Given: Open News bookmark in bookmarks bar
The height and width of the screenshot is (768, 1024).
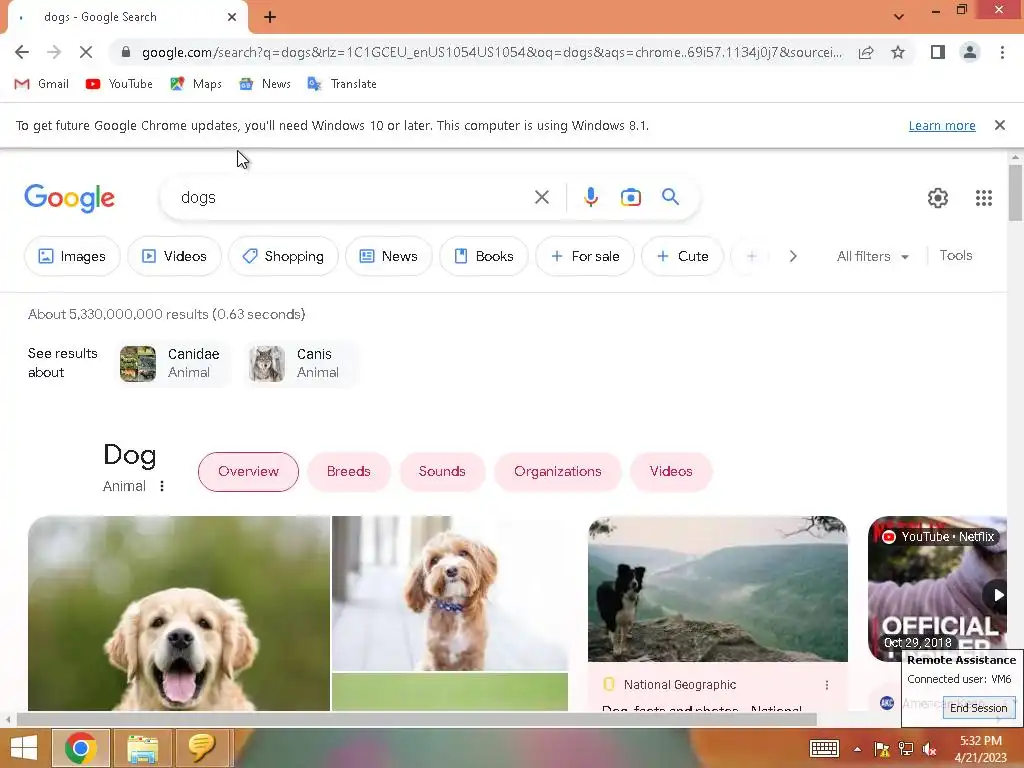Looking at the screenshot, I should (x=265, y=84).
